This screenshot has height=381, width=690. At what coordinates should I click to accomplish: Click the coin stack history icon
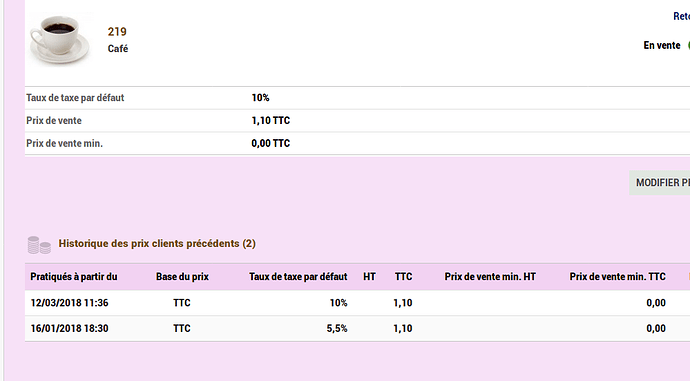point(39,245)
